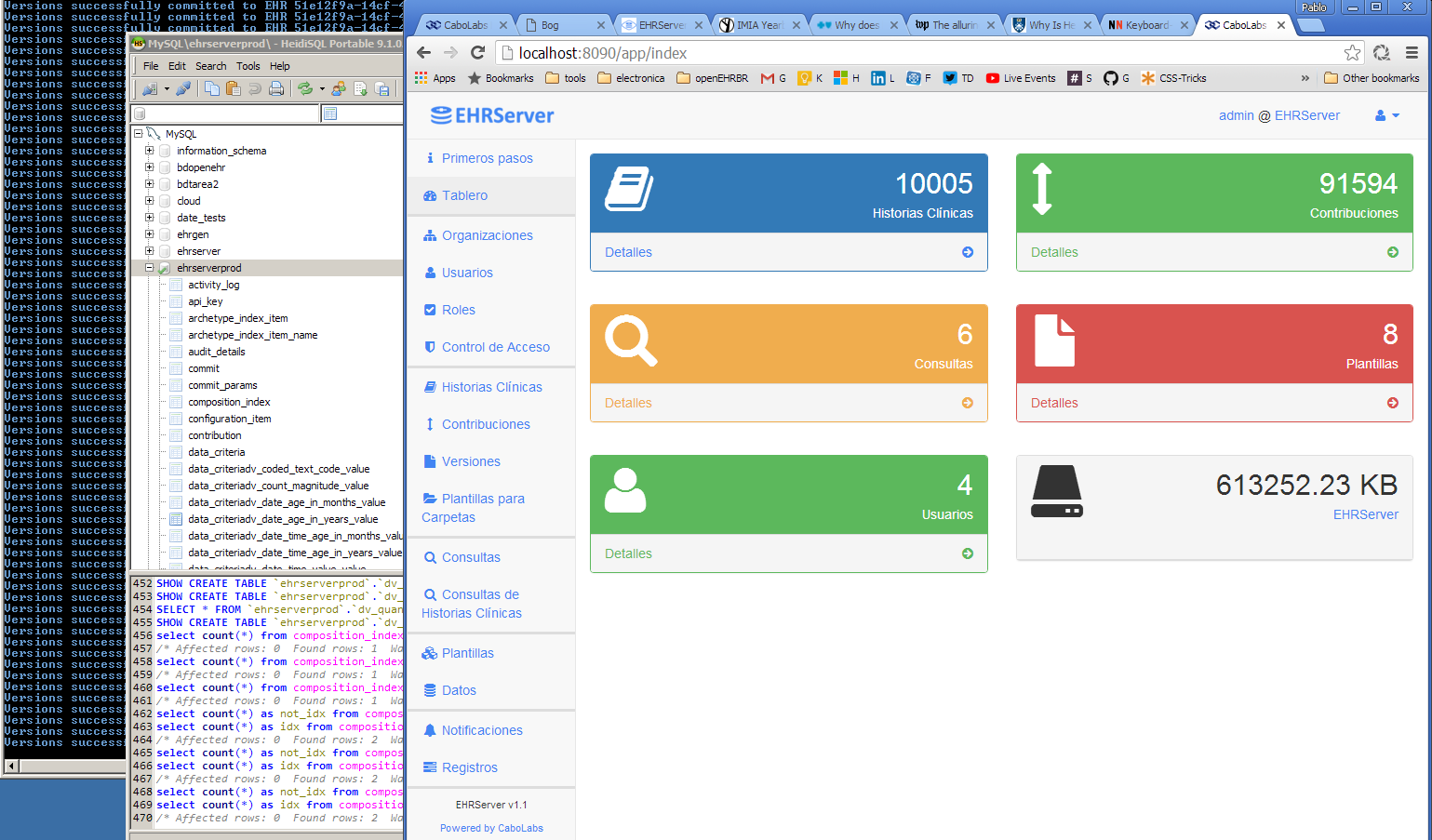Click the Print icon in HeidiSQL toolbar
This screenshot has height=840, width=1432.
276,88
